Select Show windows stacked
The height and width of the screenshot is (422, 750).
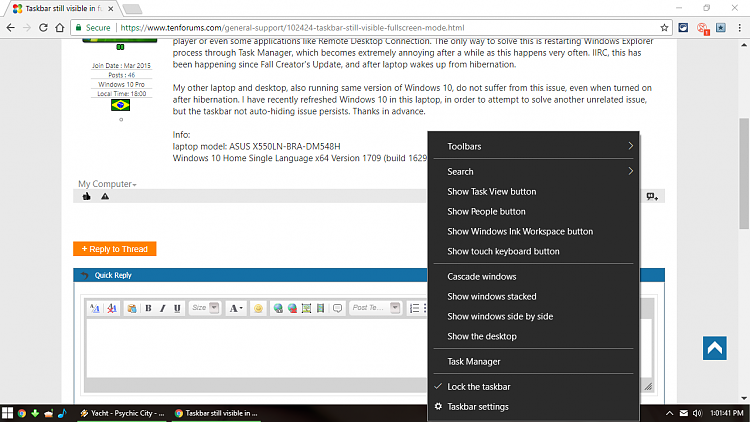pyautogui.click(x=533, y=297)
